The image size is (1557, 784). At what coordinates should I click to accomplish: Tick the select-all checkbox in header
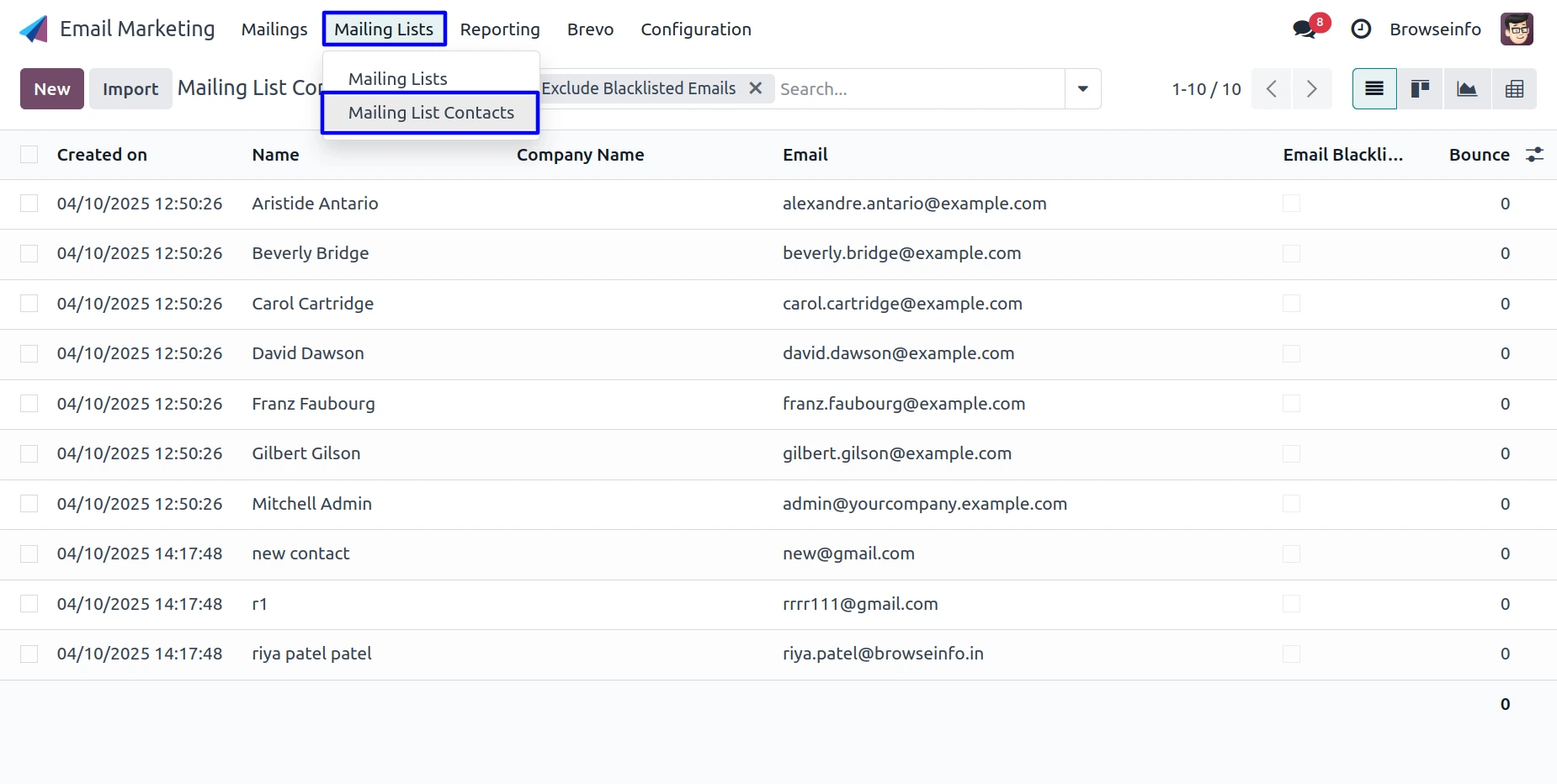[x=29, y=155]
